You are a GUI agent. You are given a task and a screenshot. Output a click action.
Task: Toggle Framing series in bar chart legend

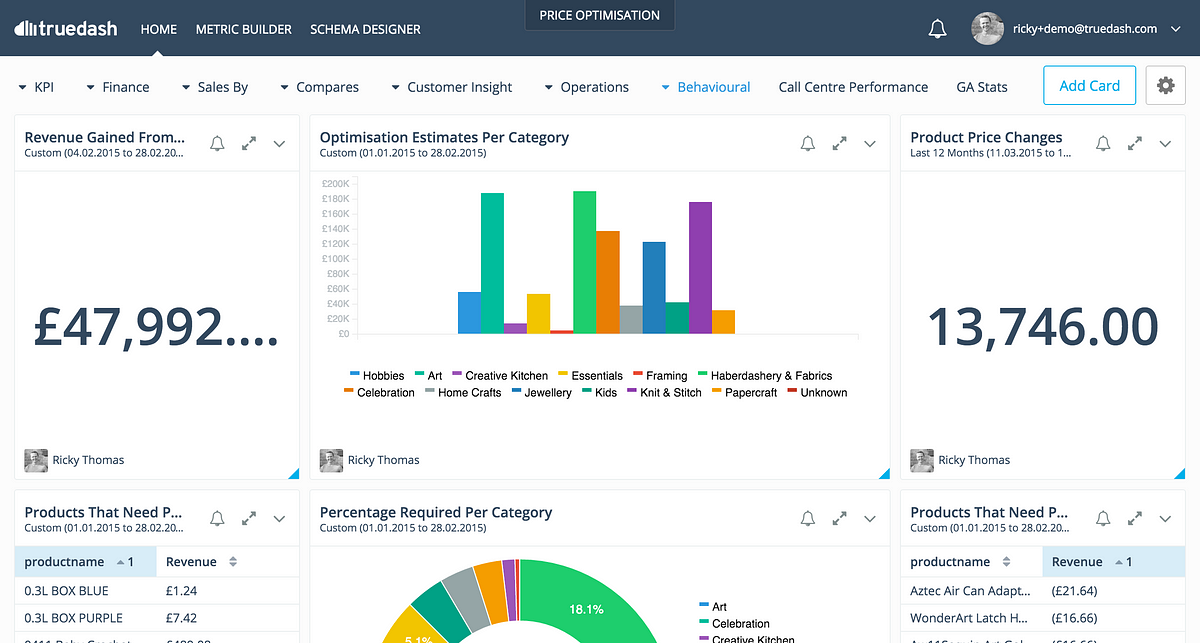point(660,376)
